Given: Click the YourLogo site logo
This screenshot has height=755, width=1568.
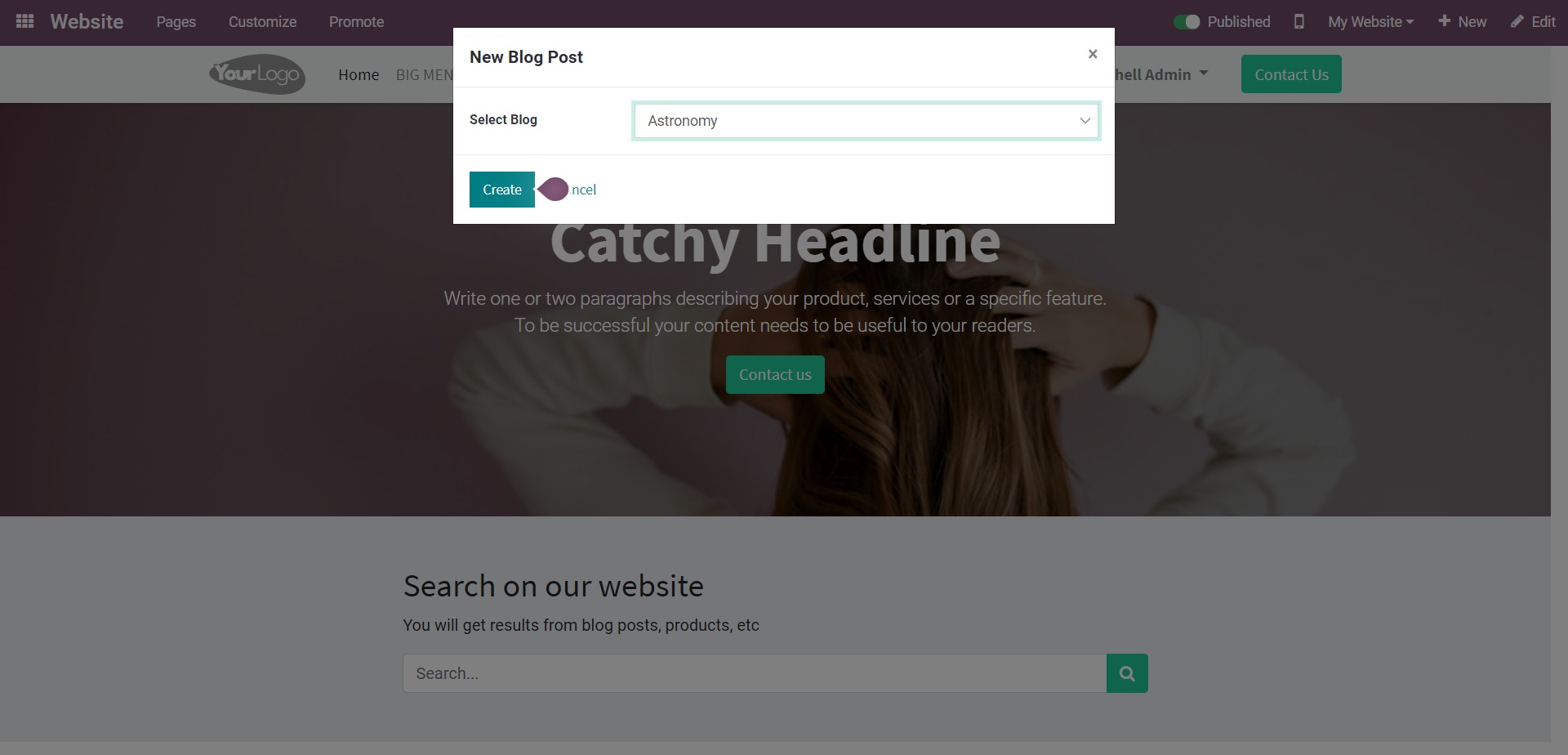Looking at the screenshot, I should pyautogui.click(x=257, y=74).
